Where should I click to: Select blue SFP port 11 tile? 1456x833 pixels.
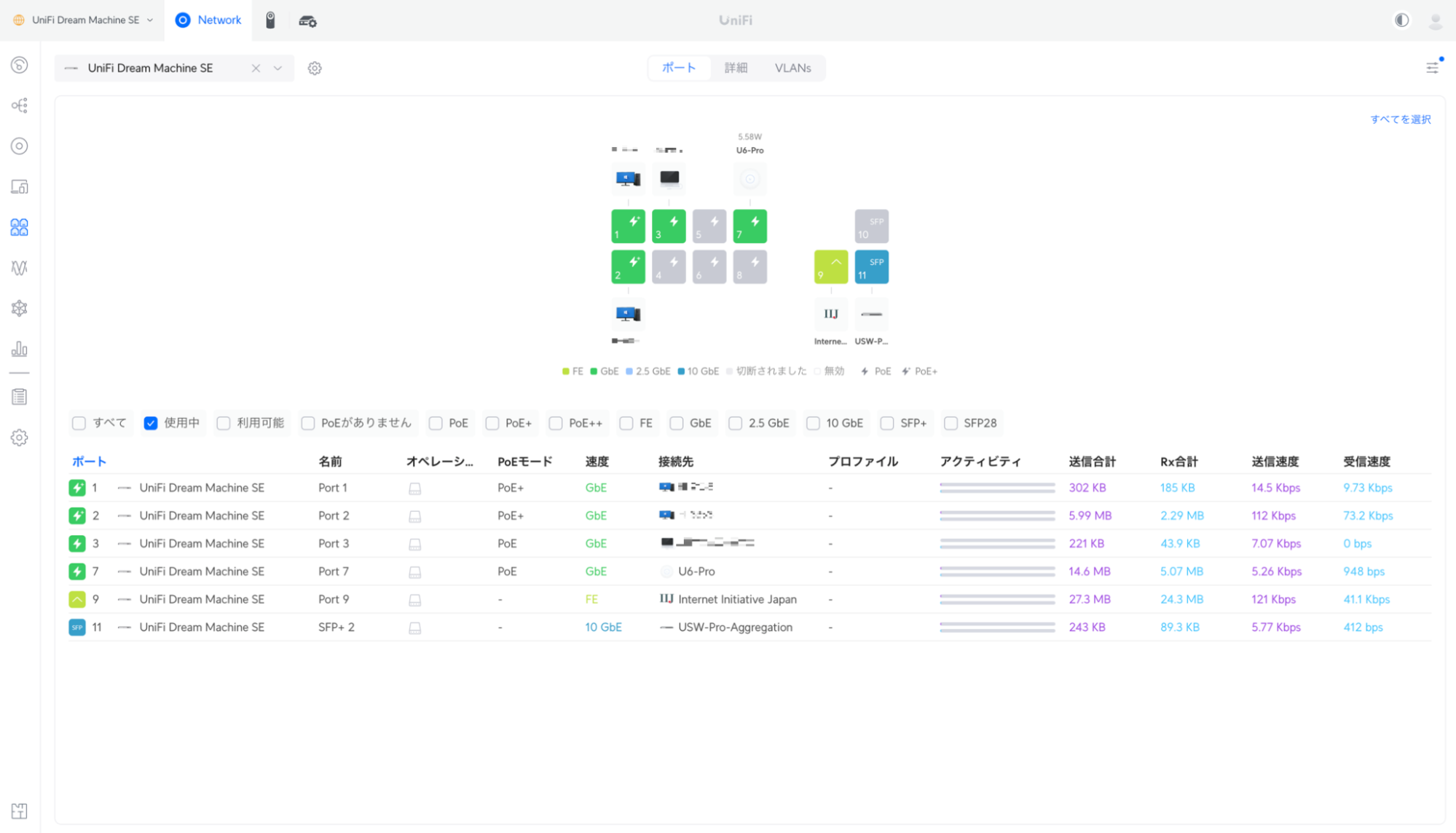[871, 267]
